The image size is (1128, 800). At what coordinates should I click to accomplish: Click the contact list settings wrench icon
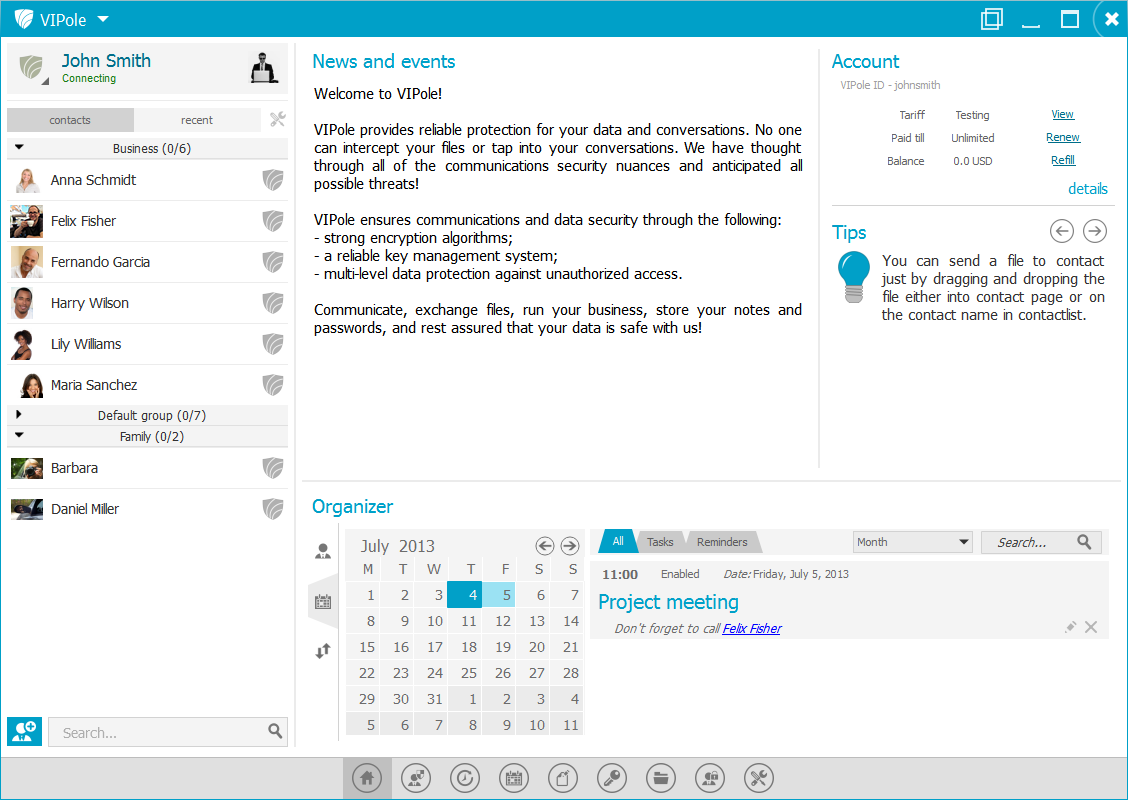tap(278, 120)
